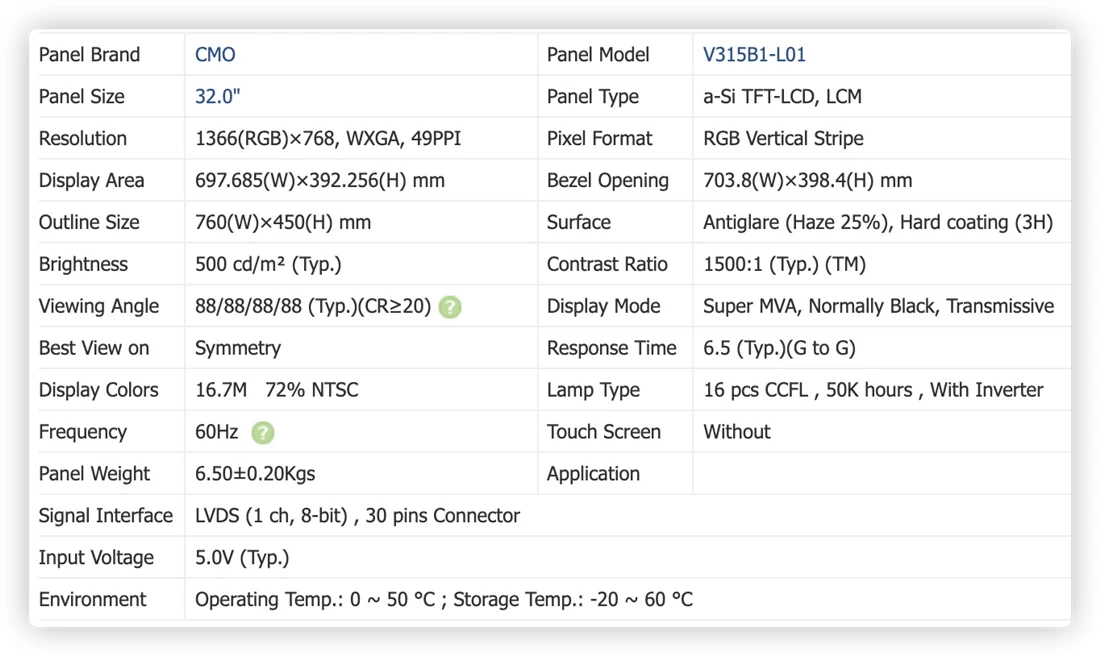Screen dimensions: 1100x656
Task: Select the Display Colors label
Action: pyautogui.click(x=98, y=390)
